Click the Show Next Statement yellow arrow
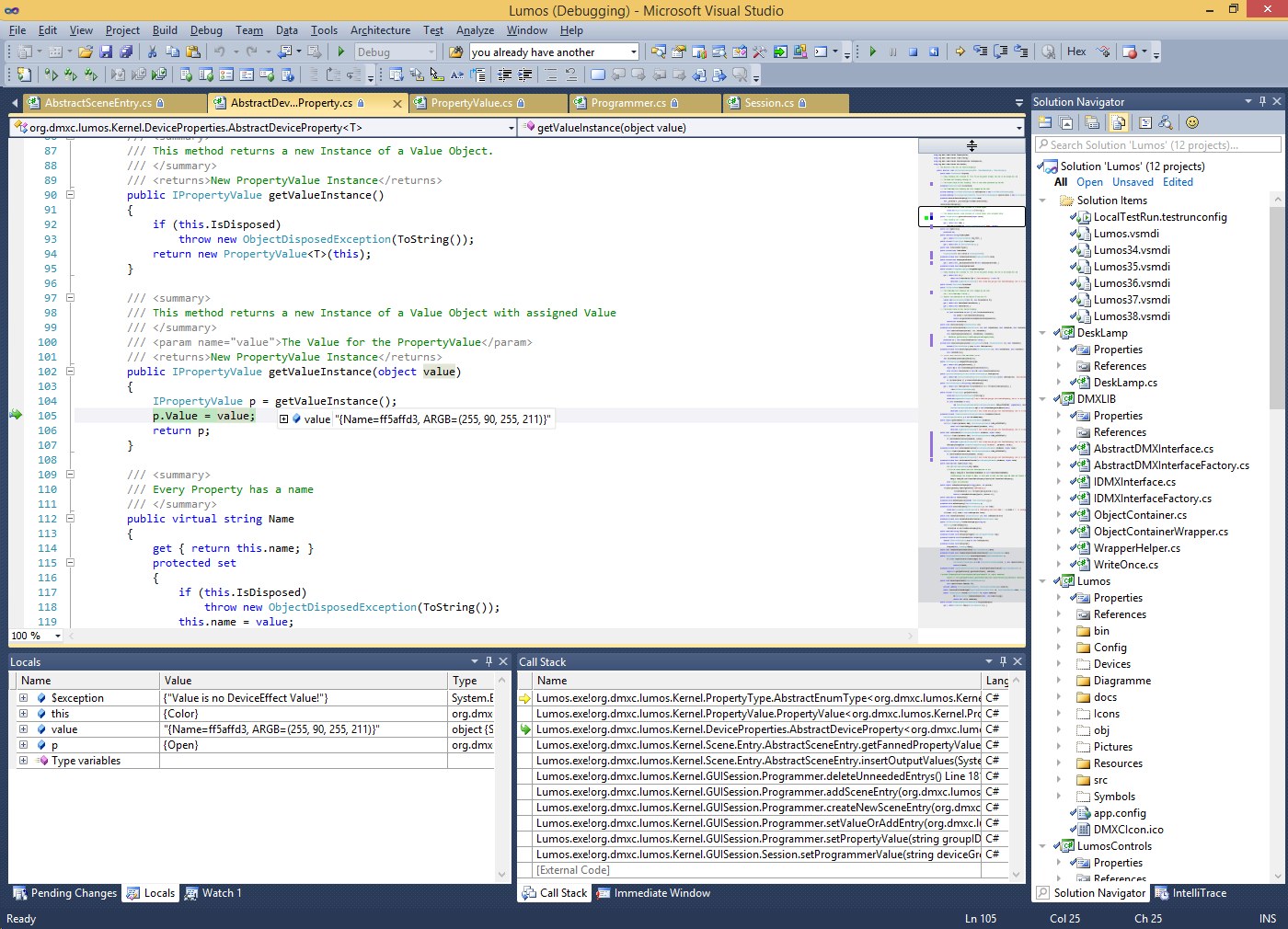 pos(960,52)
